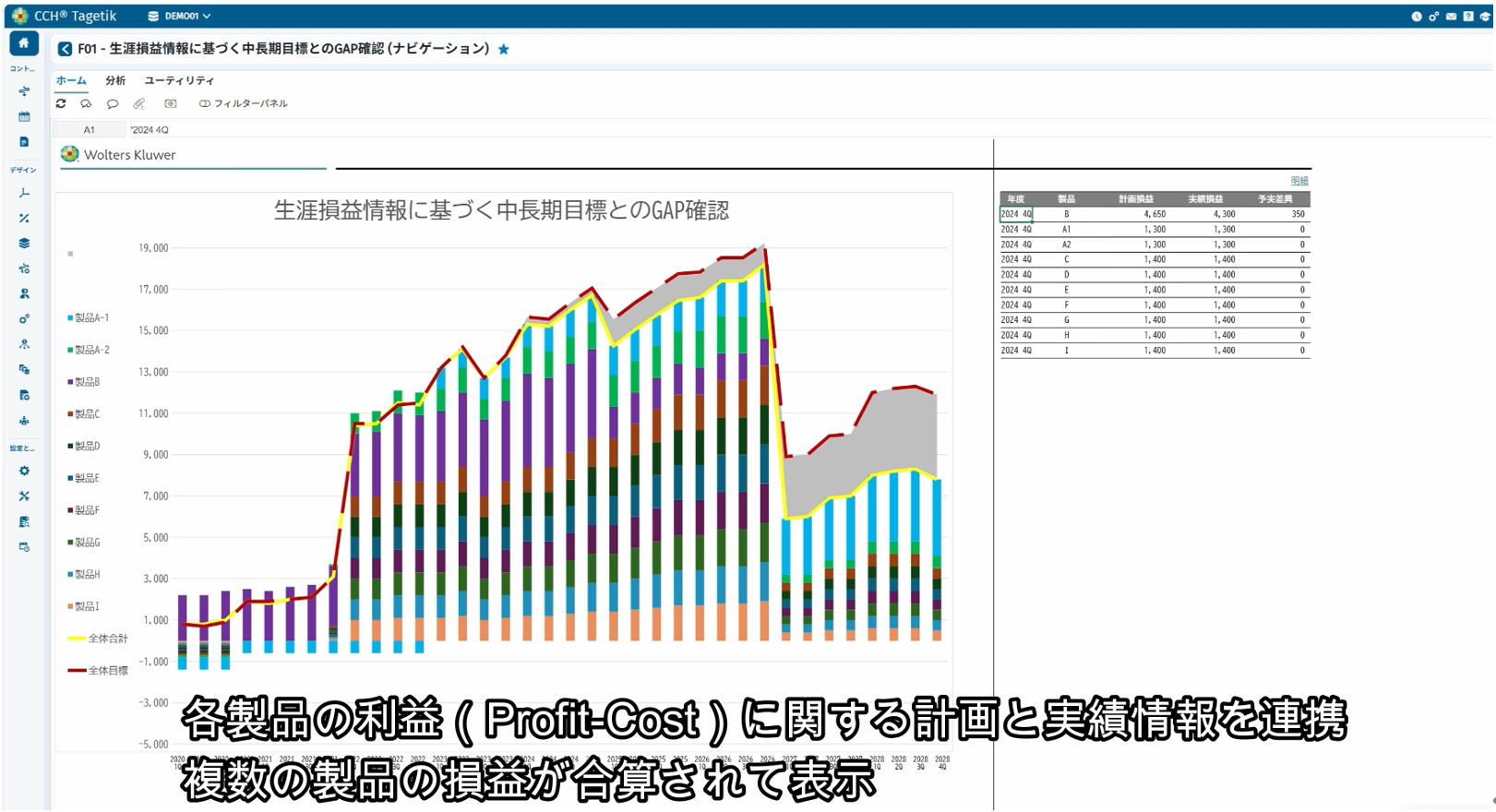Click the formula bar showing '2024 4Q
Image resolution: width=1496 pixels, height=812 pixels.
(369, 130)
